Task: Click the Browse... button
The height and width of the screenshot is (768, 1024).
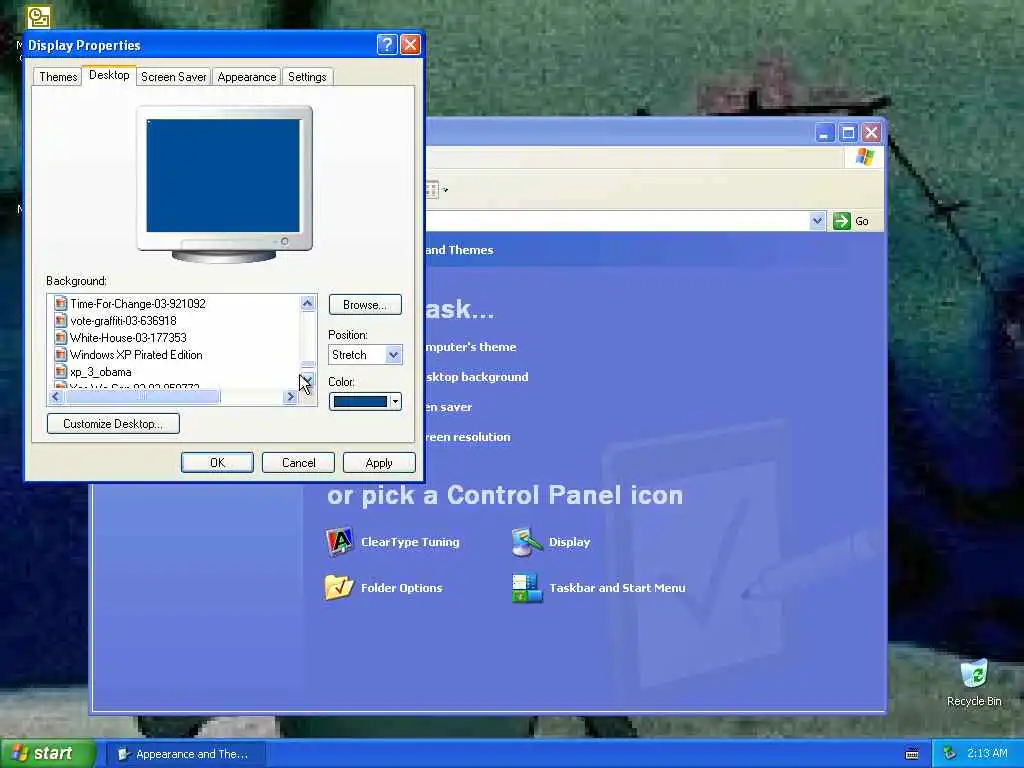Action: pos(364,304)
